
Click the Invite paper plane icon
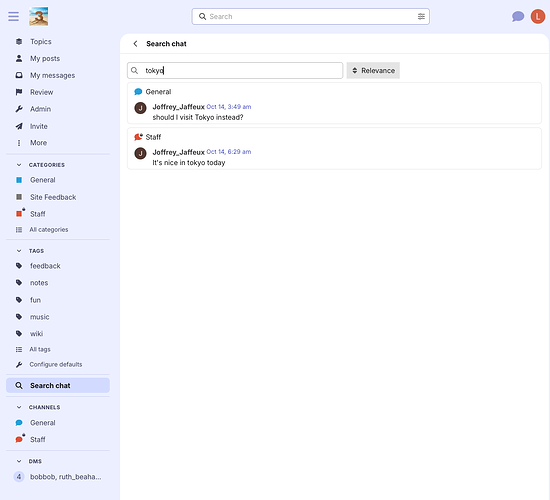(19, 126)
